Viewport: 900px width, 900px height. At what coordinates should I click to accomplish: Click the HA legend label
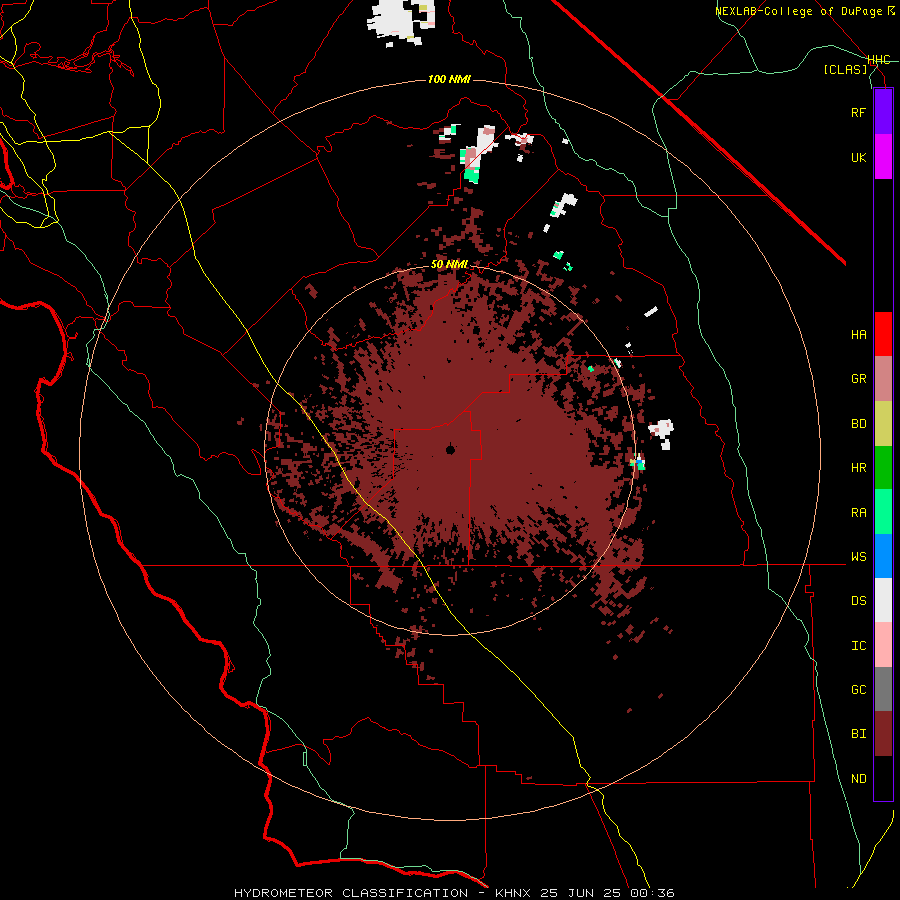(858, 335)
